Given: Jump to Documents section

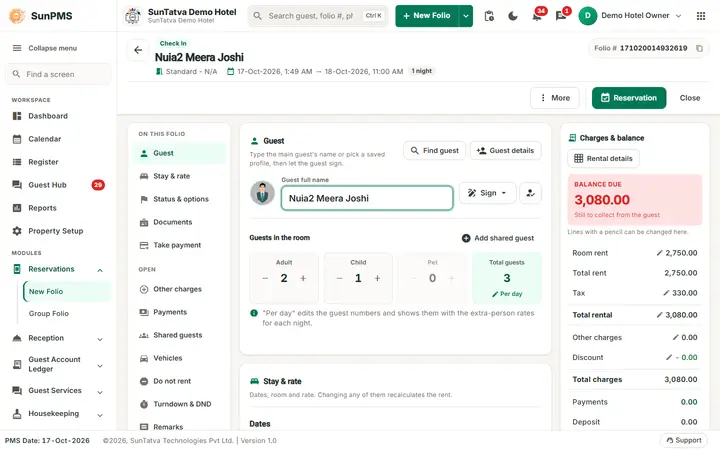Looking at the screenshot, I should [180, 222].
